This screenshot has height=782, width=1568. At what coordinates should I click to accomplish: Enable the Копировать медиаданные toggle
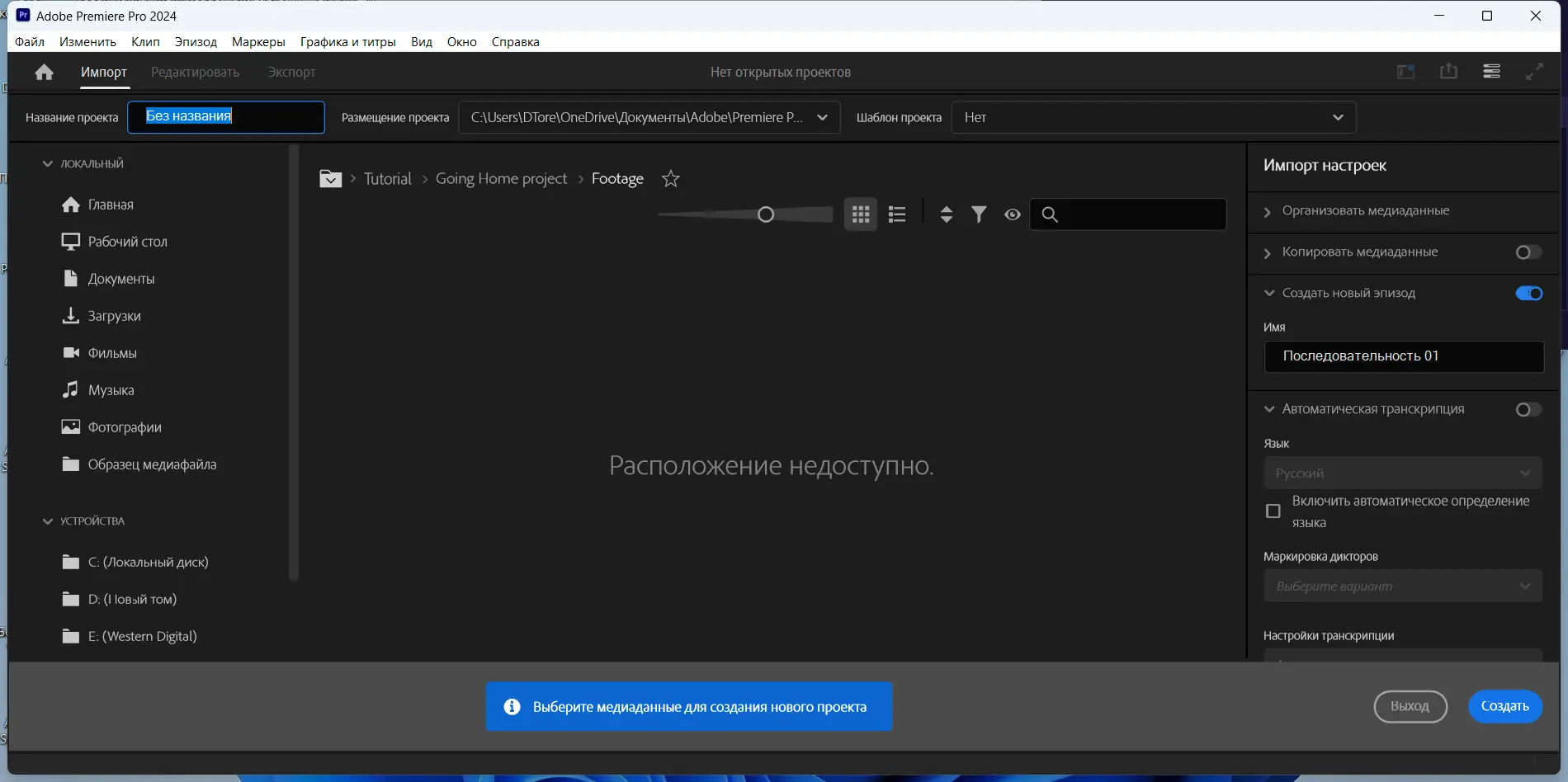coord(1528,252)
